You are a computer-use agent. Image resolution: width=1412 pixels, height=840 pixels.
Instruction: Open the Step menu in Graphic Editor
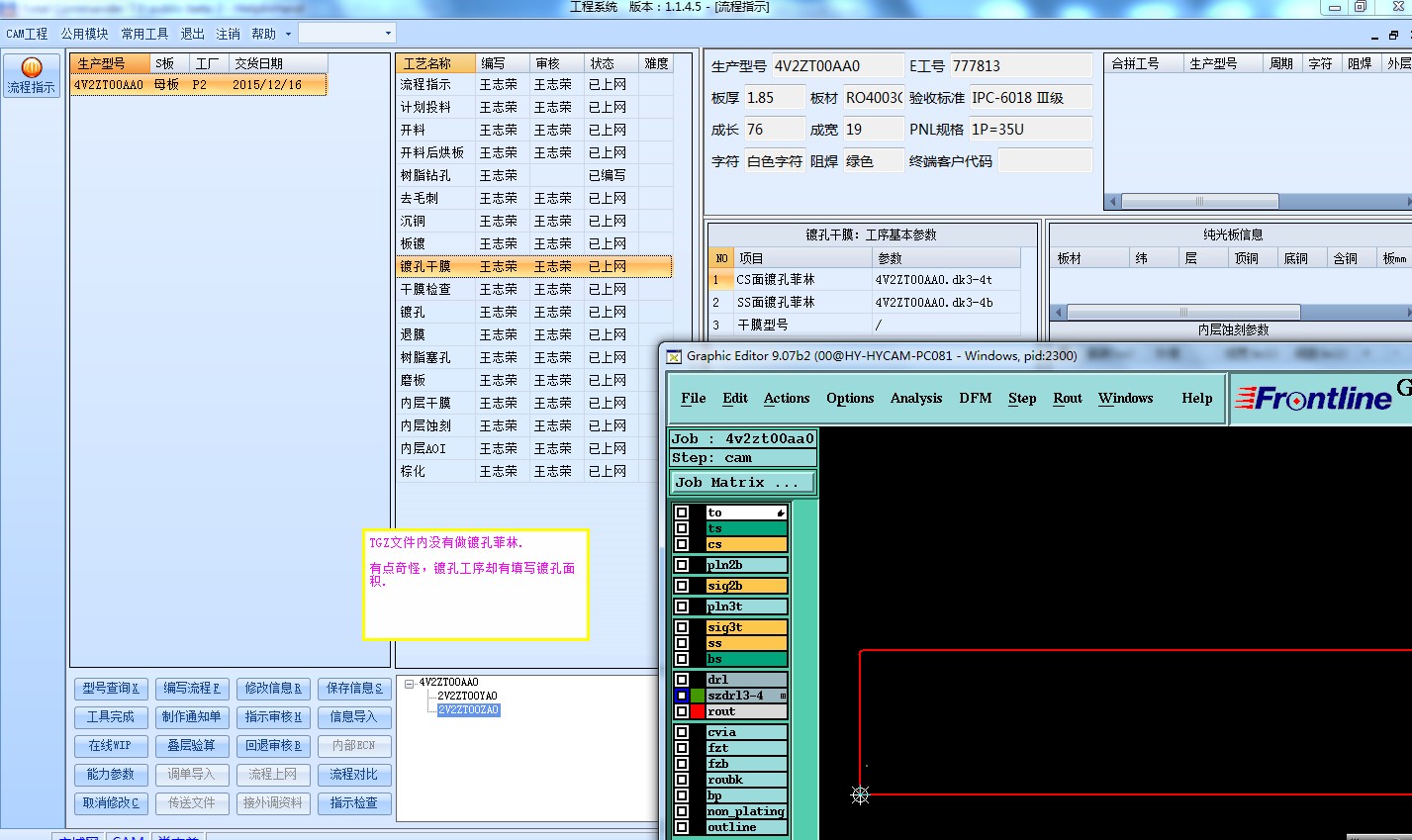(x=1022, y=398)
